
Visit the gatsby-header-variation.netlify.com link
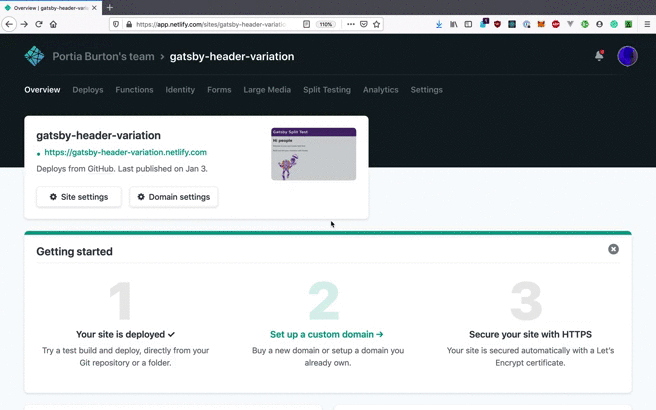125,153
